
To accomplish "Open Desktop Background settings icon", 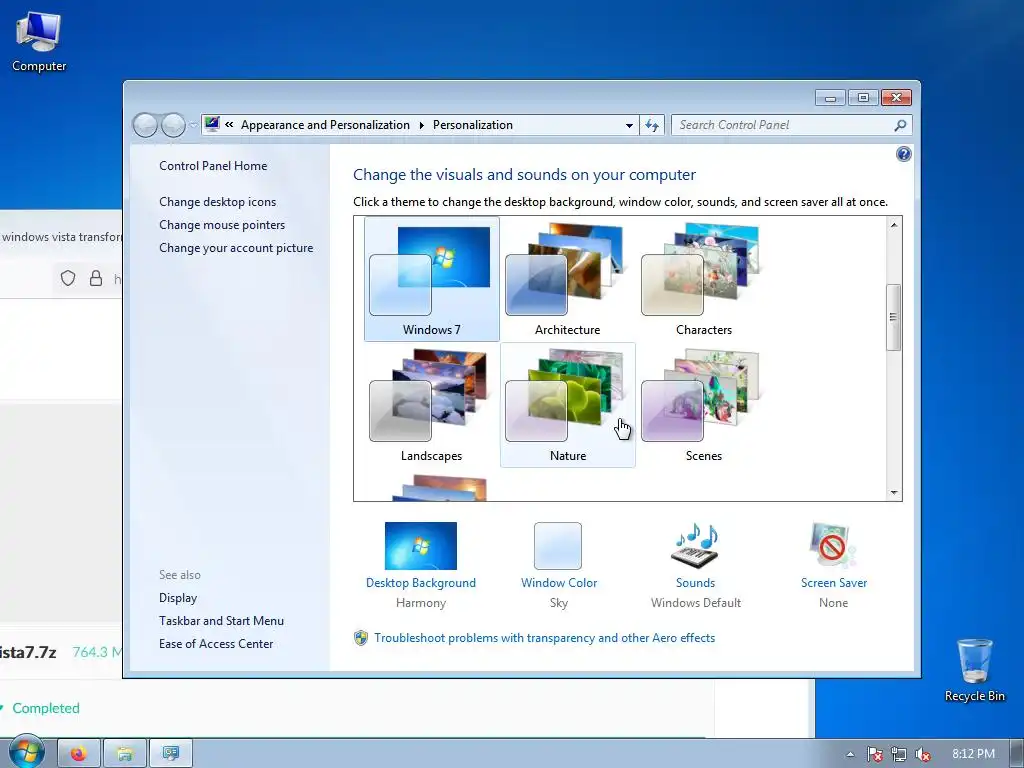I will tap(421, 546).
